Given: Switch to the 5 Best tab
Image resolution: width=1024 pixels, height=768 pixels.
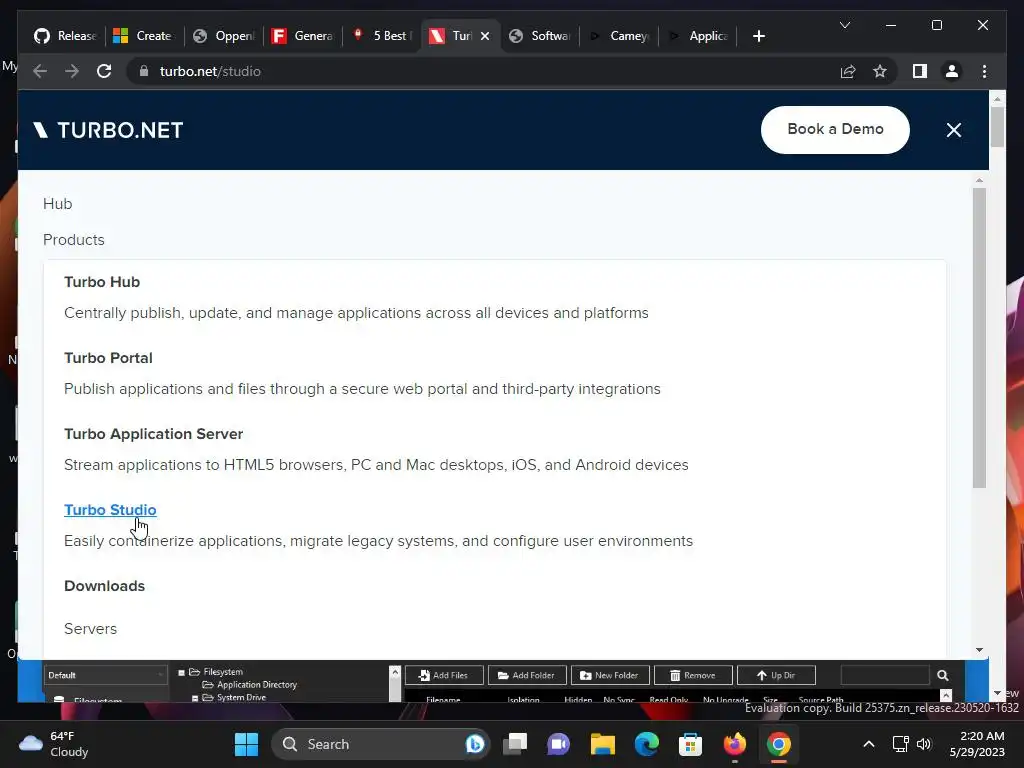Looking at the screenshot, I should click(381, 36).
